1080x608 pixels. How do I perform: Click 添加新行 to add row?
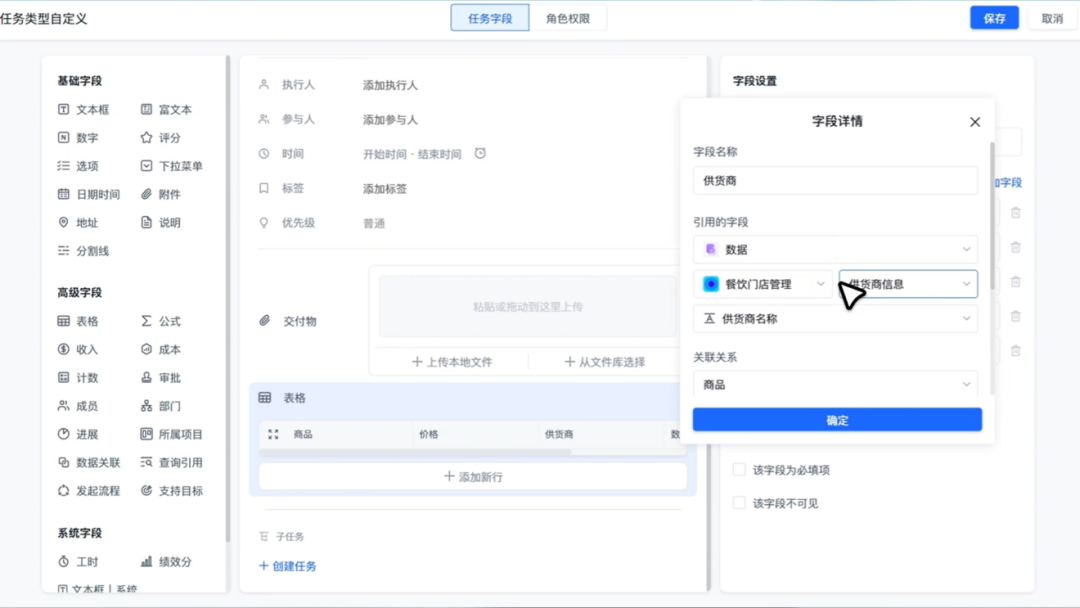[473, 476]
